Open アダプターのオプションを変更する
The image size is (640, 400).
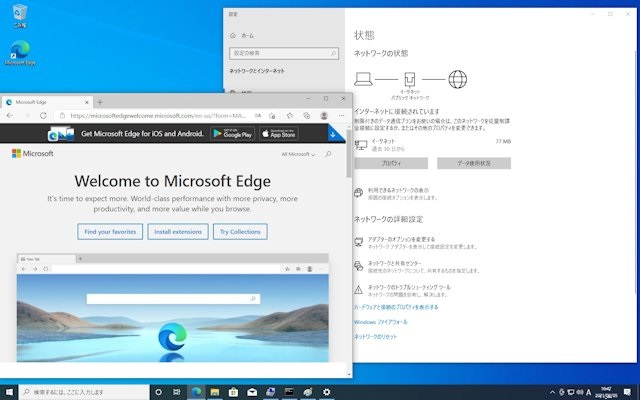coord(401,239)
